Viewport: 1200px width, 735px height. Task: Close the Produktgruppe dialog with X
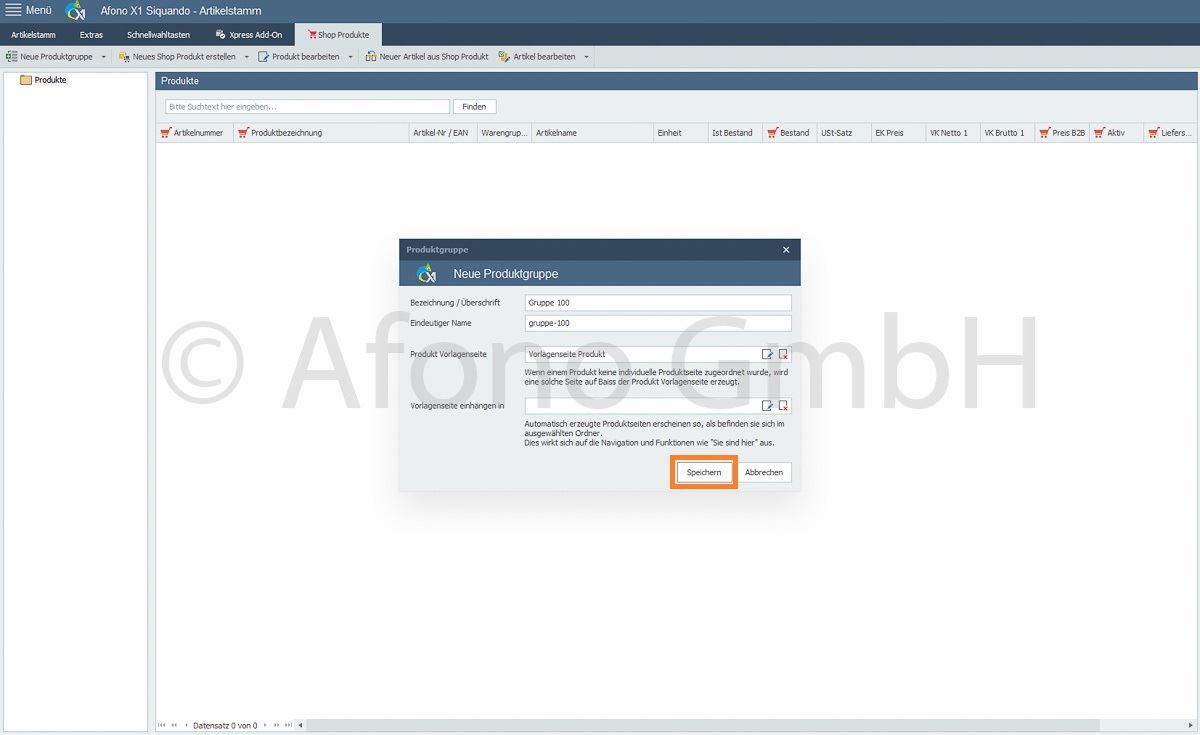(x=786, y=250)
